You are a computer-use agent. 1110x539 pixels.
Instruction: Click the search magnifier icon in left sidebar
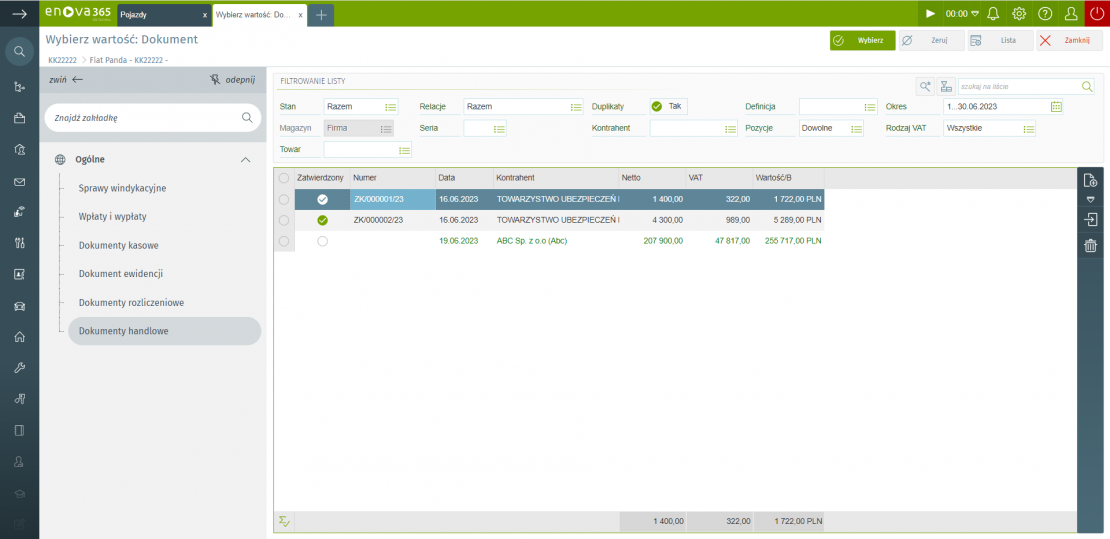[x=19, y=51]
